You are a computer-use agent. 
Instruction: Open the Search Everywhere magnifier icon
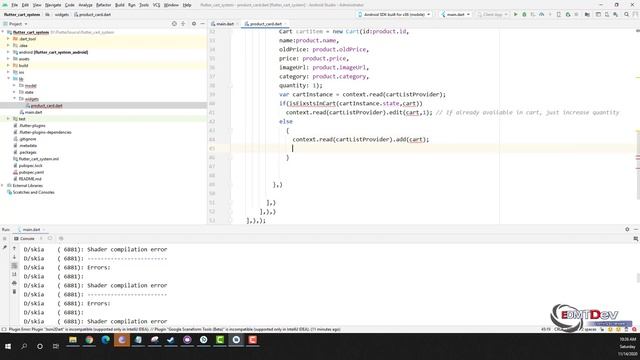pyautogui.click(x=627, y=14)
